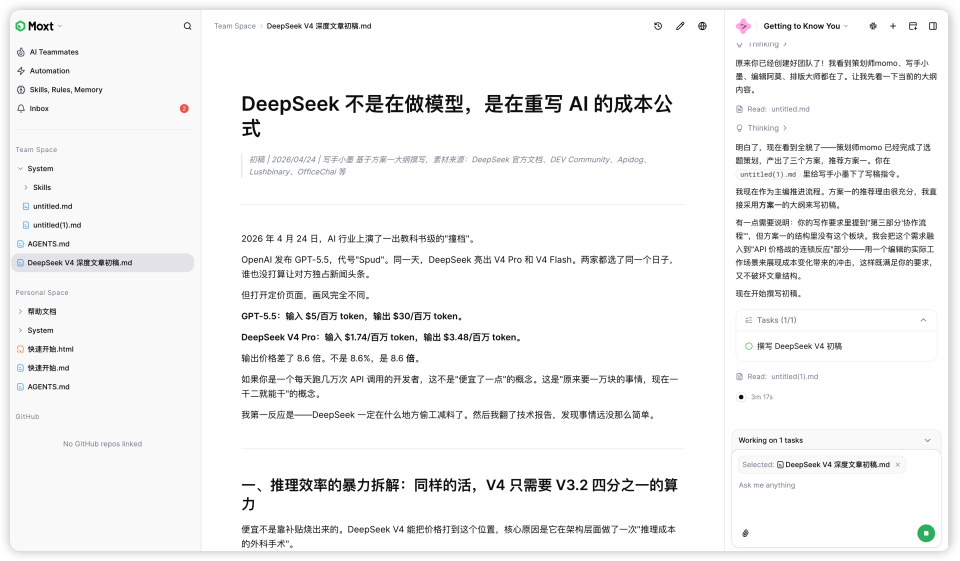960x561 pixels.
Task: Click the Moxt logo icon
Action: (x=20, y=26)
